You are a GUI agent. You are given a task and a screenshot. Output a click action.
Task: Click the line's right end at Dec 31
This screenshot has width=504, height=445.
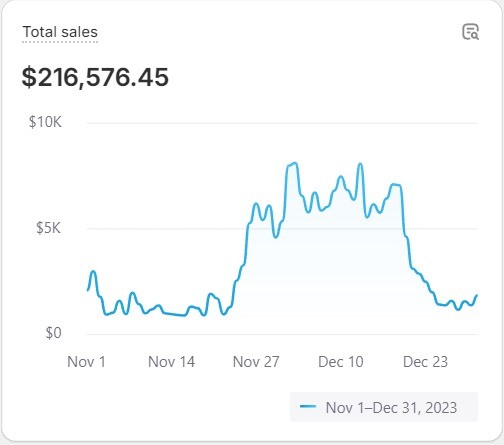coord(477,295)
